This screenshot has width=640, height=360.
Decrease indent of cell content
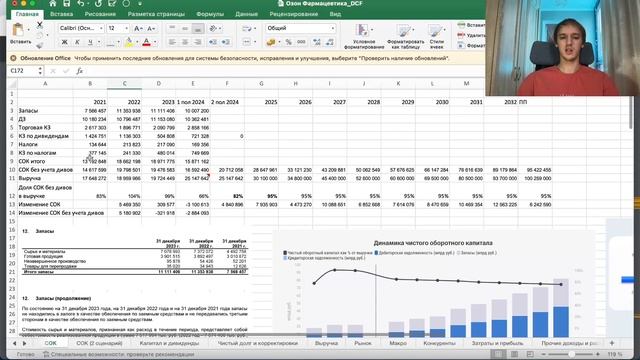pos(213,42)
